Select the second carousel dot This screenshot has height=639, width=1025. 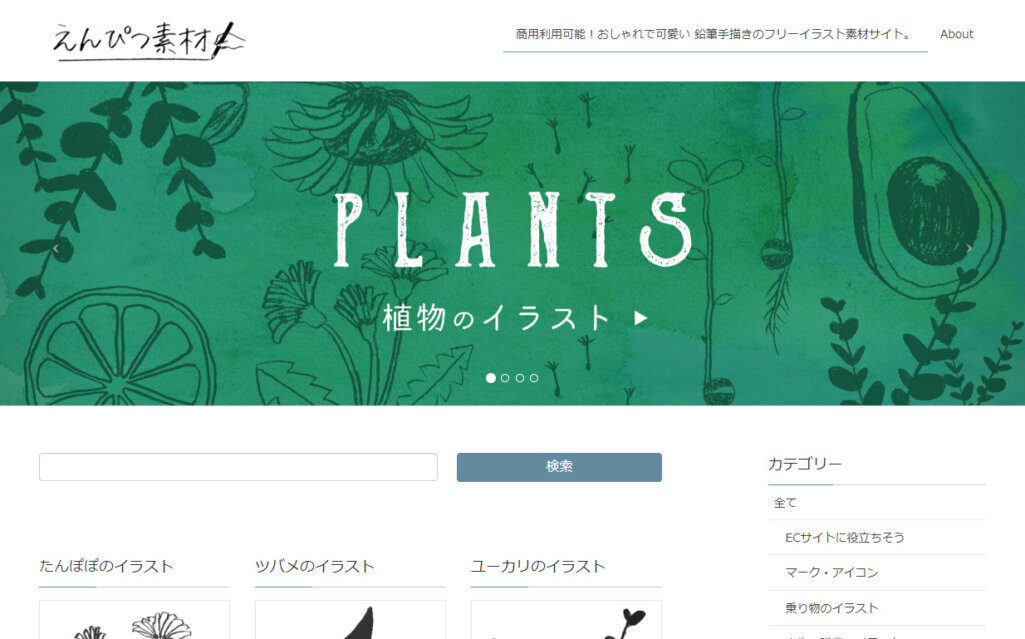505,378
